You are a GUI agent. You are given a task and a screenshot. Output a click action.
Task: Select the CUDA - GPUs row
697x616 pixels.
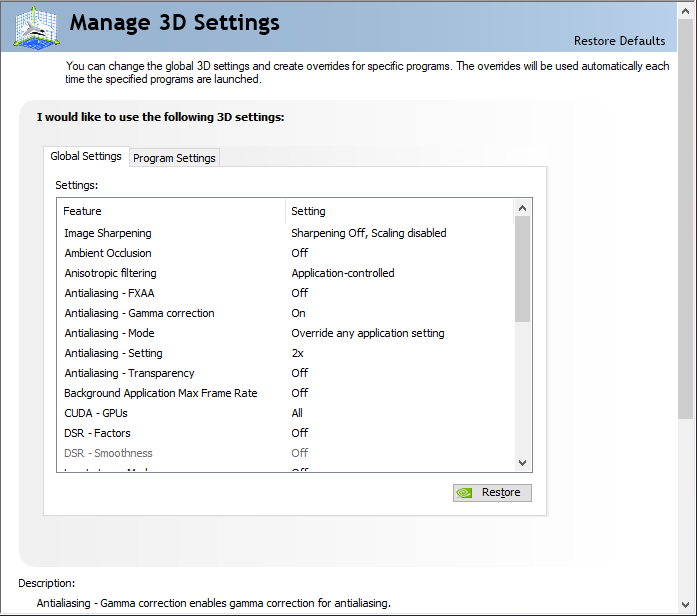coord(285,413)
